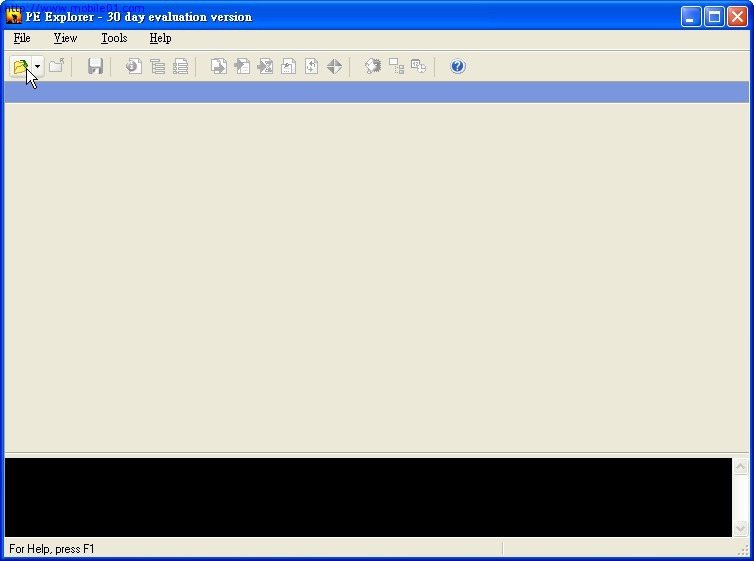Click the log panel scroll down arrow
754x561 pixels.
click(741, 529)
